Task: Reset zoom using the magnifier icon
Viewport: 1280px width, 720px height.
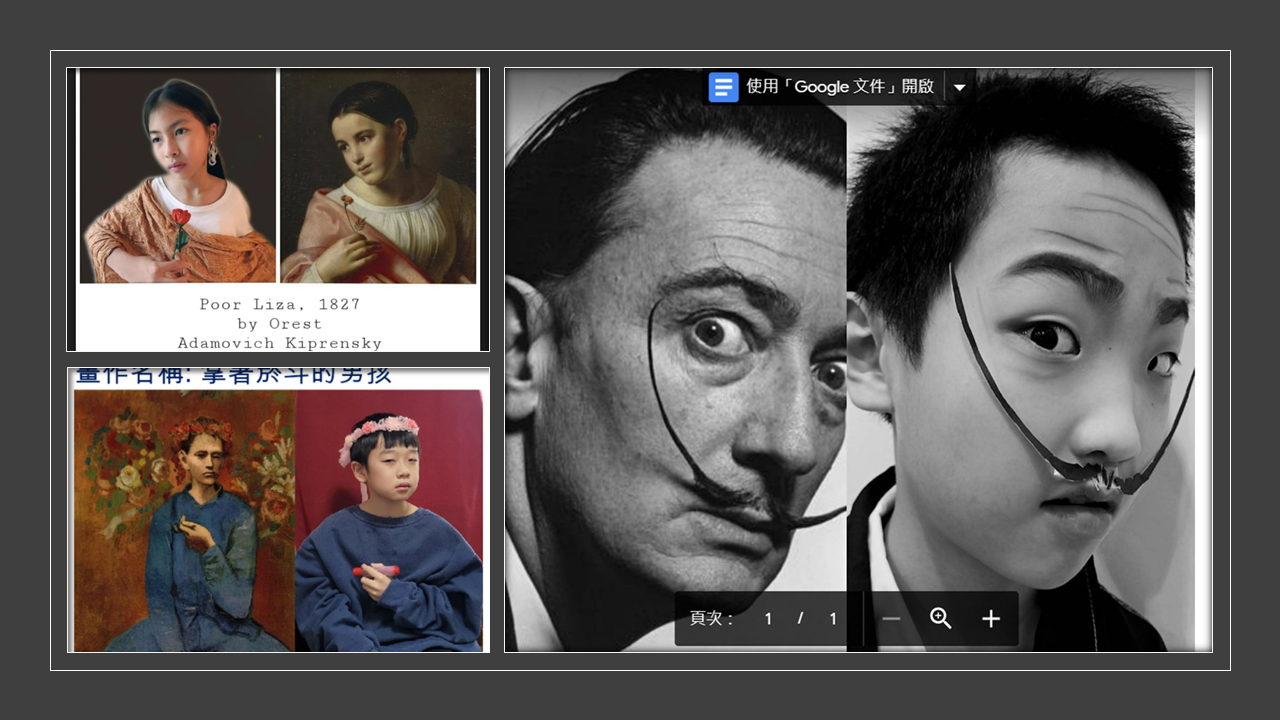Action: click(x=941, y=619)
